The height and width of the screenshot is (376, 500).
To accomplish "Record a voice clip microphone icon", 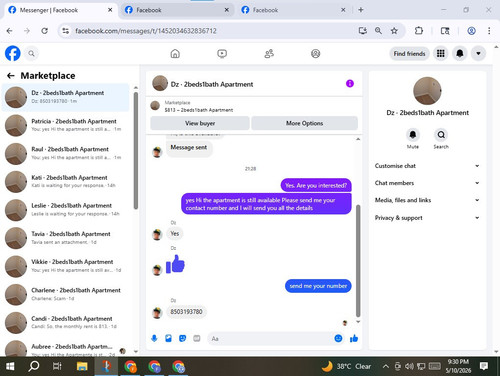I will (x=154, y=339).
